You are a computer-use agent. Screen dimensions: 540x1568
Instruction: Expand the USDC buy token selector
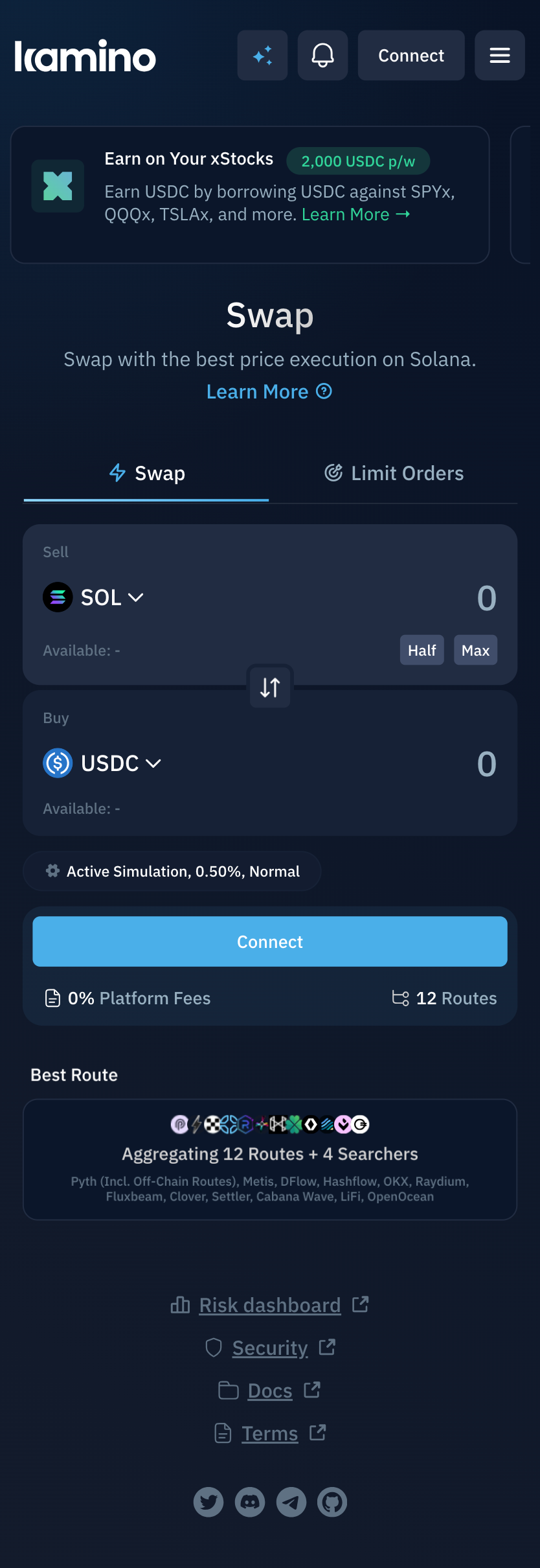[x=102, y=763]
